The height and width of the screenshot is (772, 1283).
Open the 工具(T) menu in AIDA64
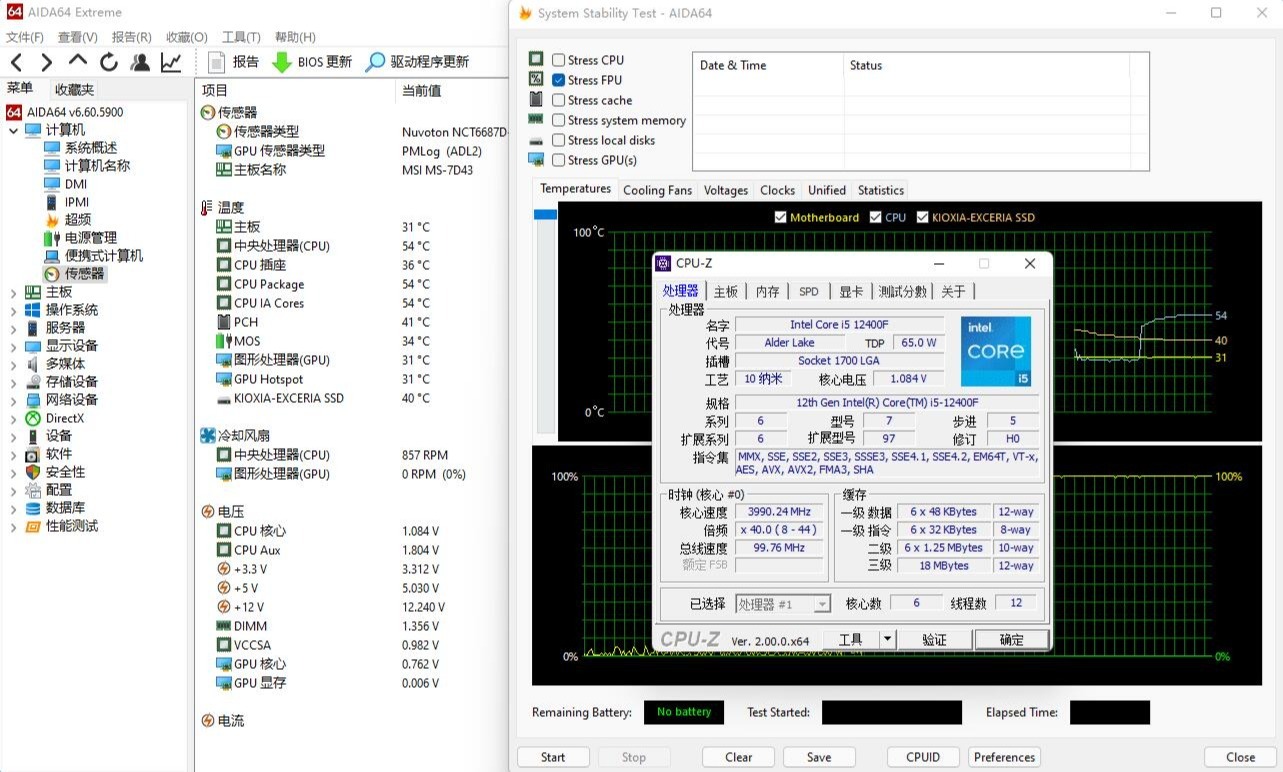point(241,37)
